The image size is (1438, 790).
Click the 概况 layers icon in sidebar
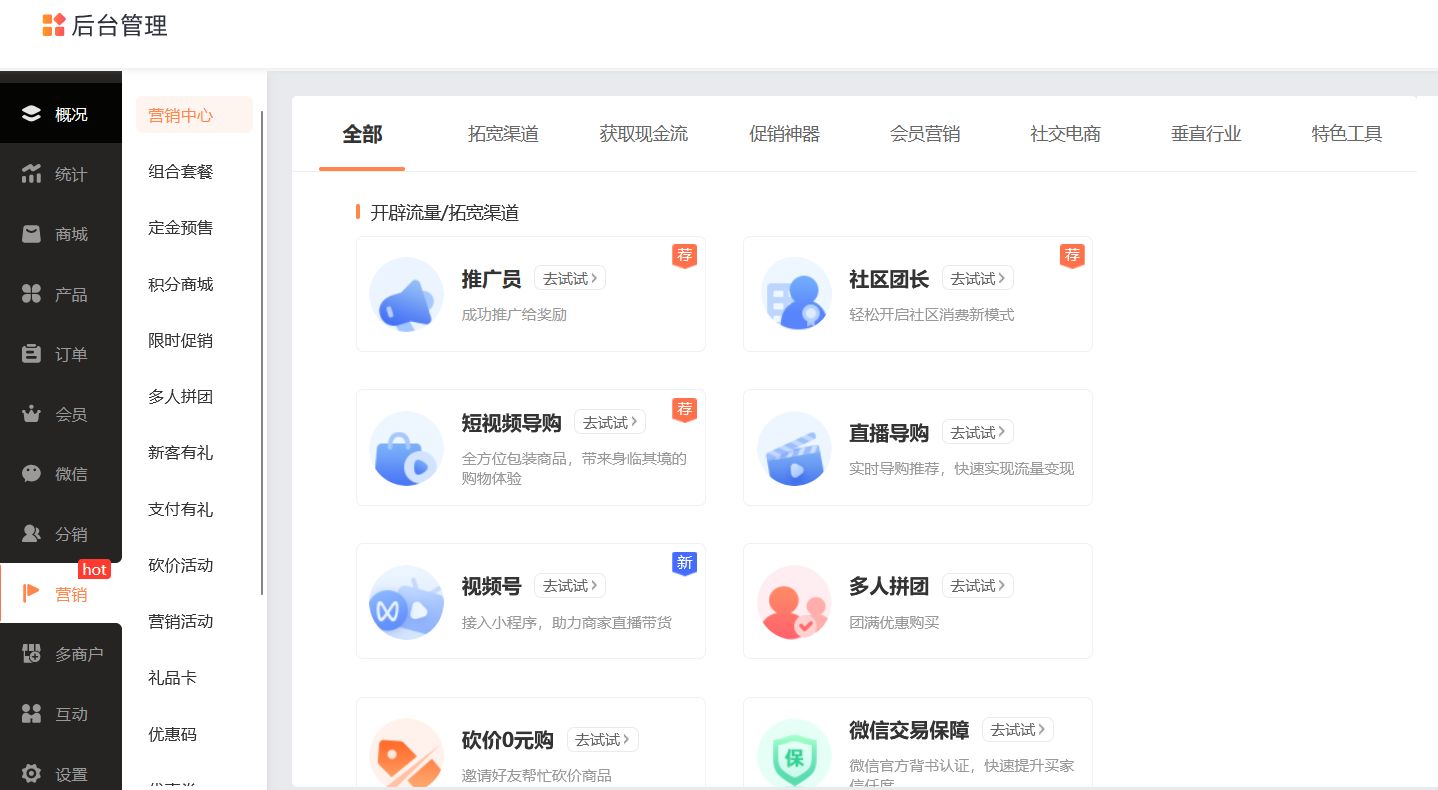pyautogui.click(x=31, y=114)
